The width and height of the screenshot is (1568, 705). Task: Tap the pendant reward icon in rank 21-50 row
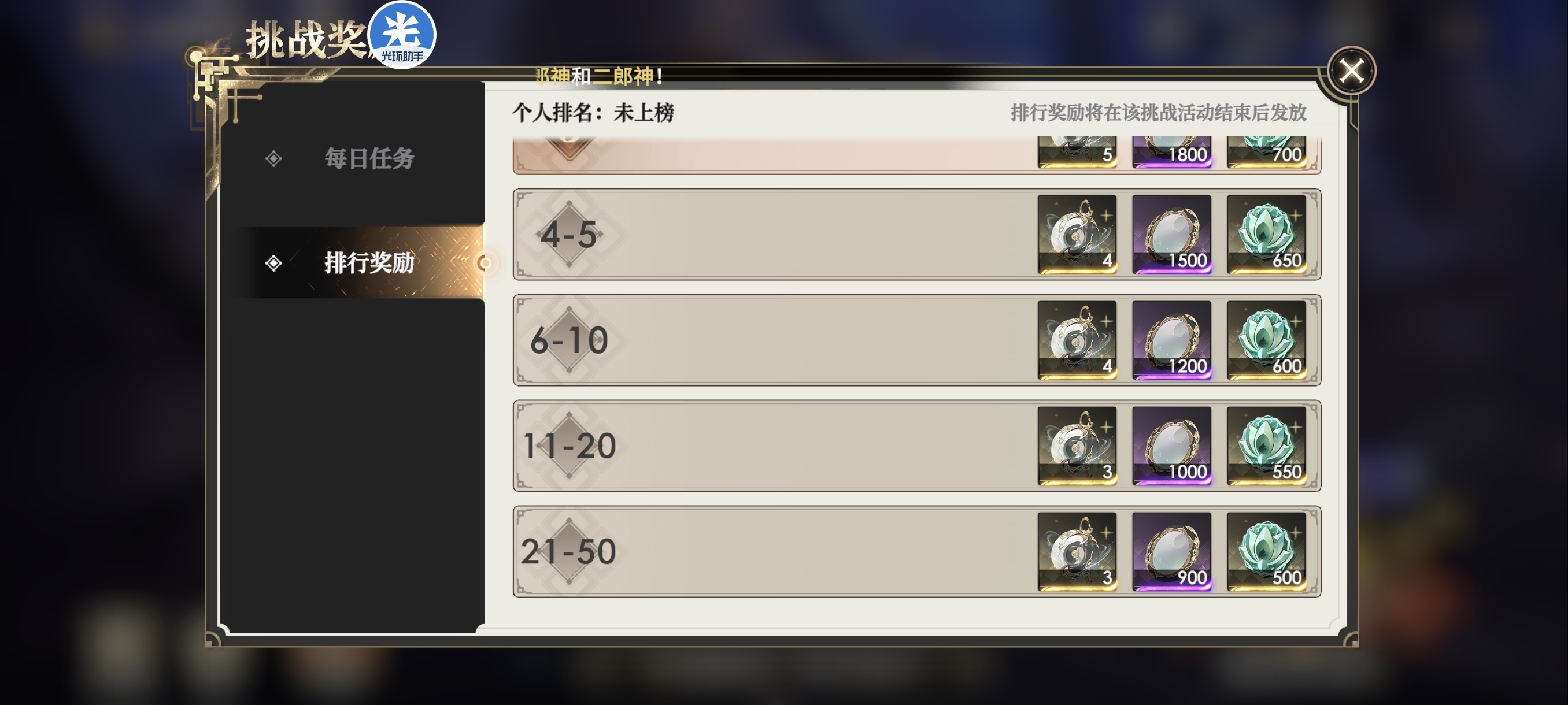tap(1076, 552)
